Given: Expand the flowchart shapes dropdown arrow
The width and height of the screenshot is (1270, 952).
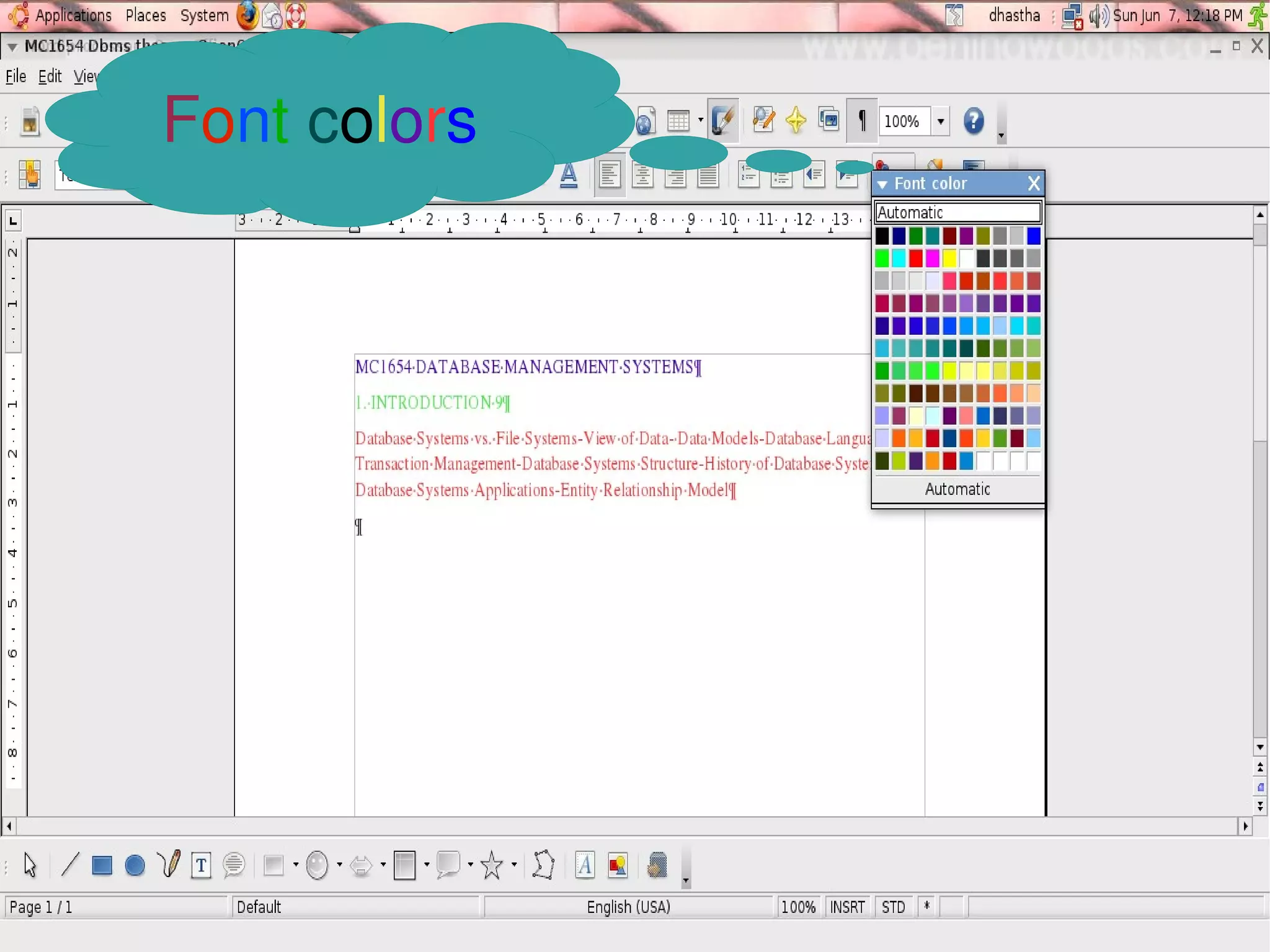Looking at the screenshot, I should (x=427, y=865).
